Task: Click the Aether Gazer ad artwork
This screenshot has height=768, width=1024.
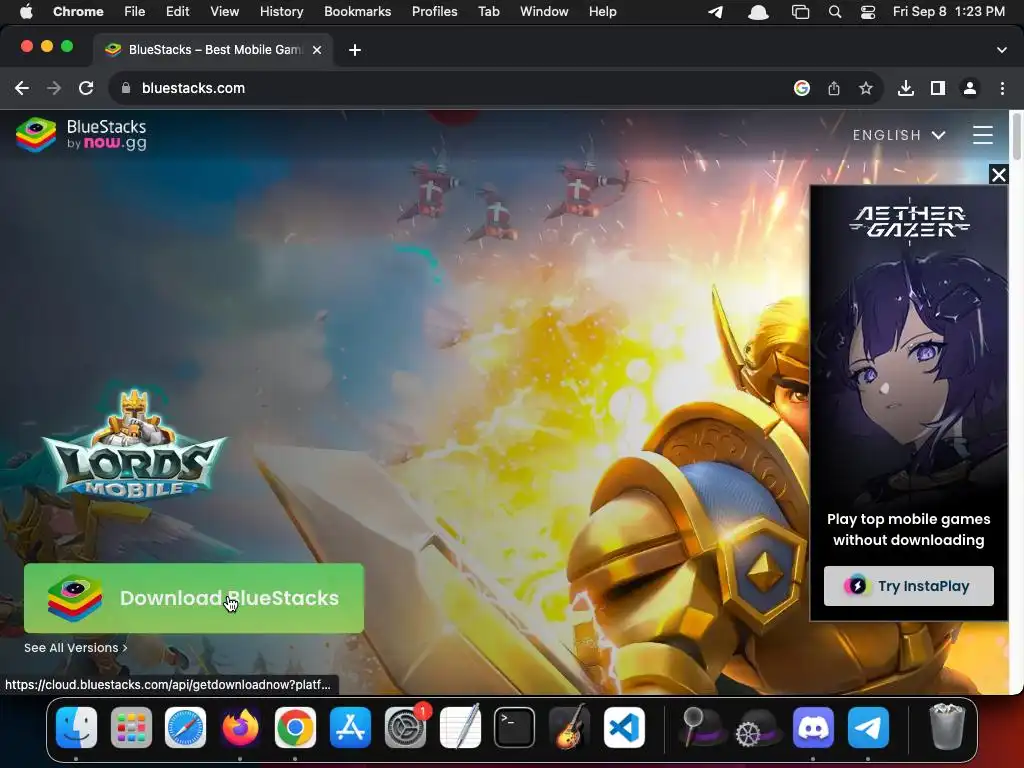Action: (908, 372)
